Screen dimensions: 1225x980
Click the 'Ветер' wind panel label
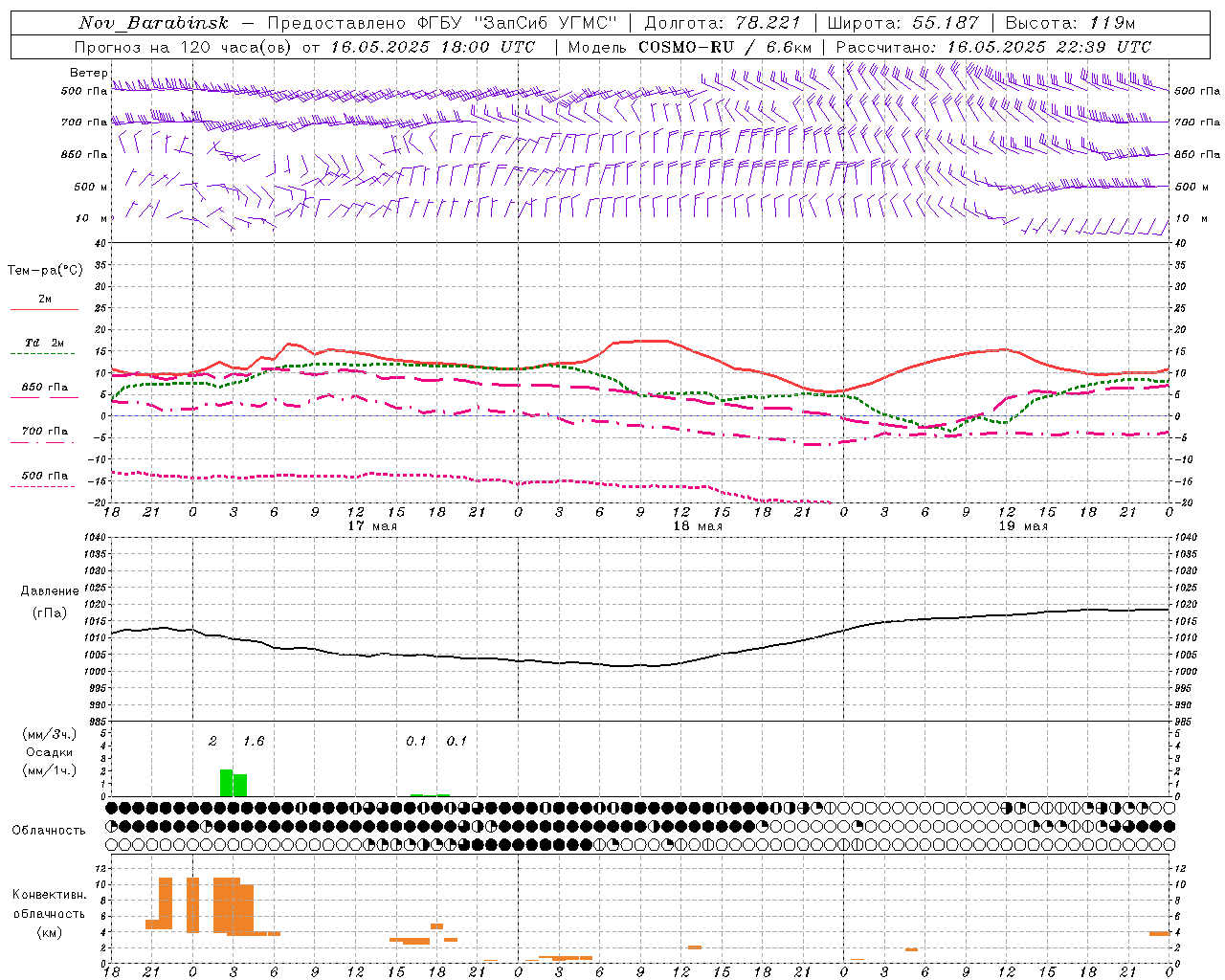pyautogui.click(x=88, y=73)
